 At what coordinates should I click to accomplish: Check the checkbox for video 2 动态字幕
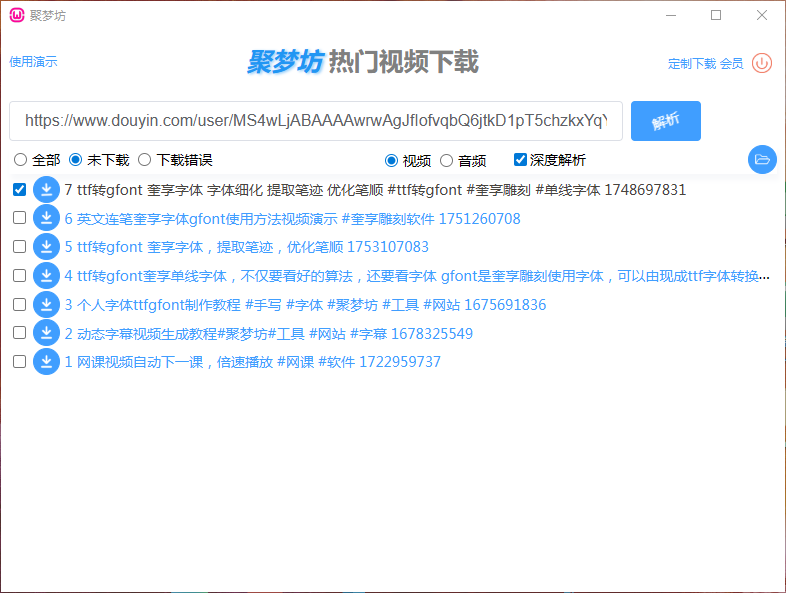pyautogui.click(x=20, y=332)
